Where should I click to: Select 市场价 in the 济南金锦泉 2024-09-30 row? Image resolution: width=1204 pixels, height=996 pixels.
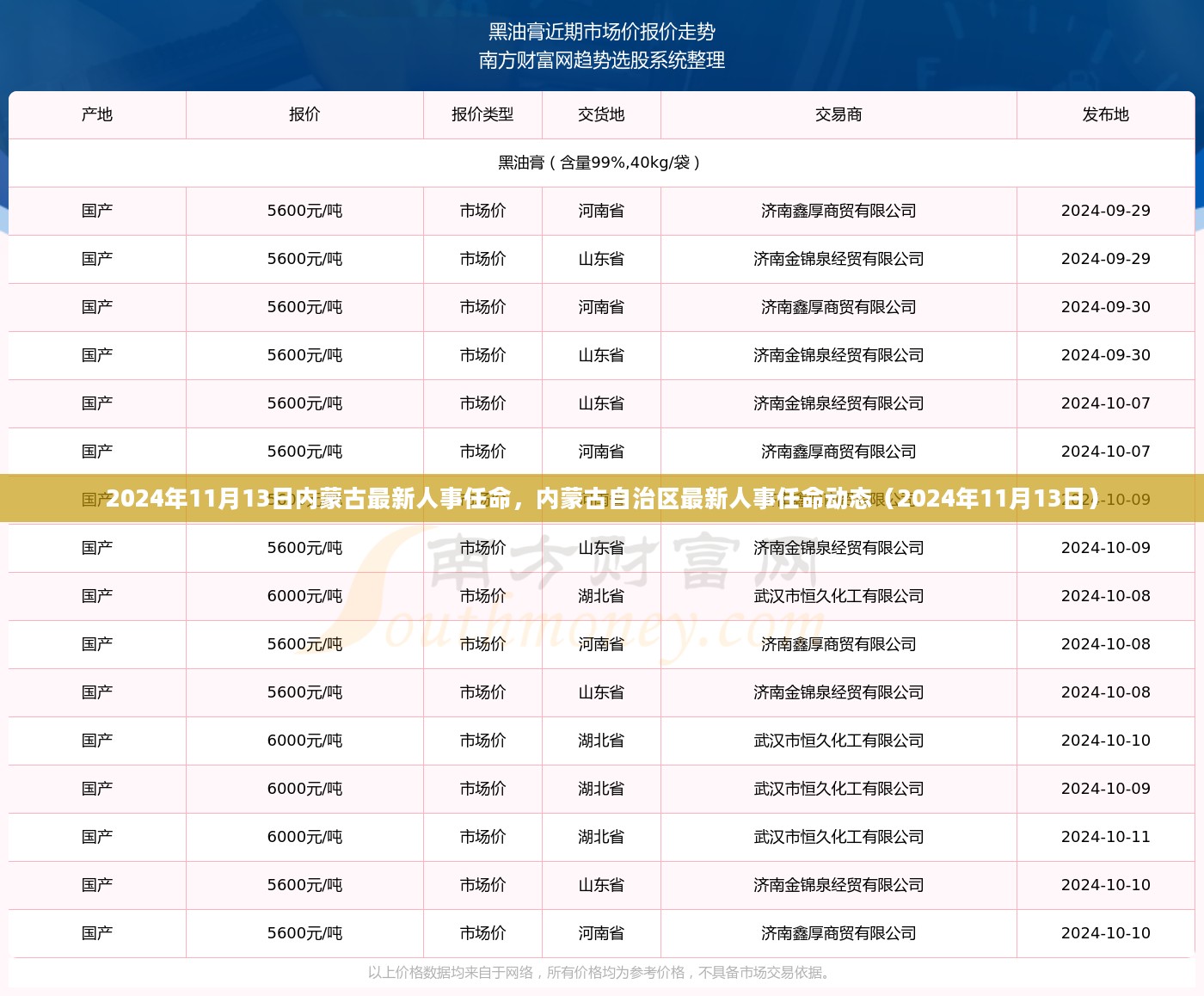click(482, 355)
